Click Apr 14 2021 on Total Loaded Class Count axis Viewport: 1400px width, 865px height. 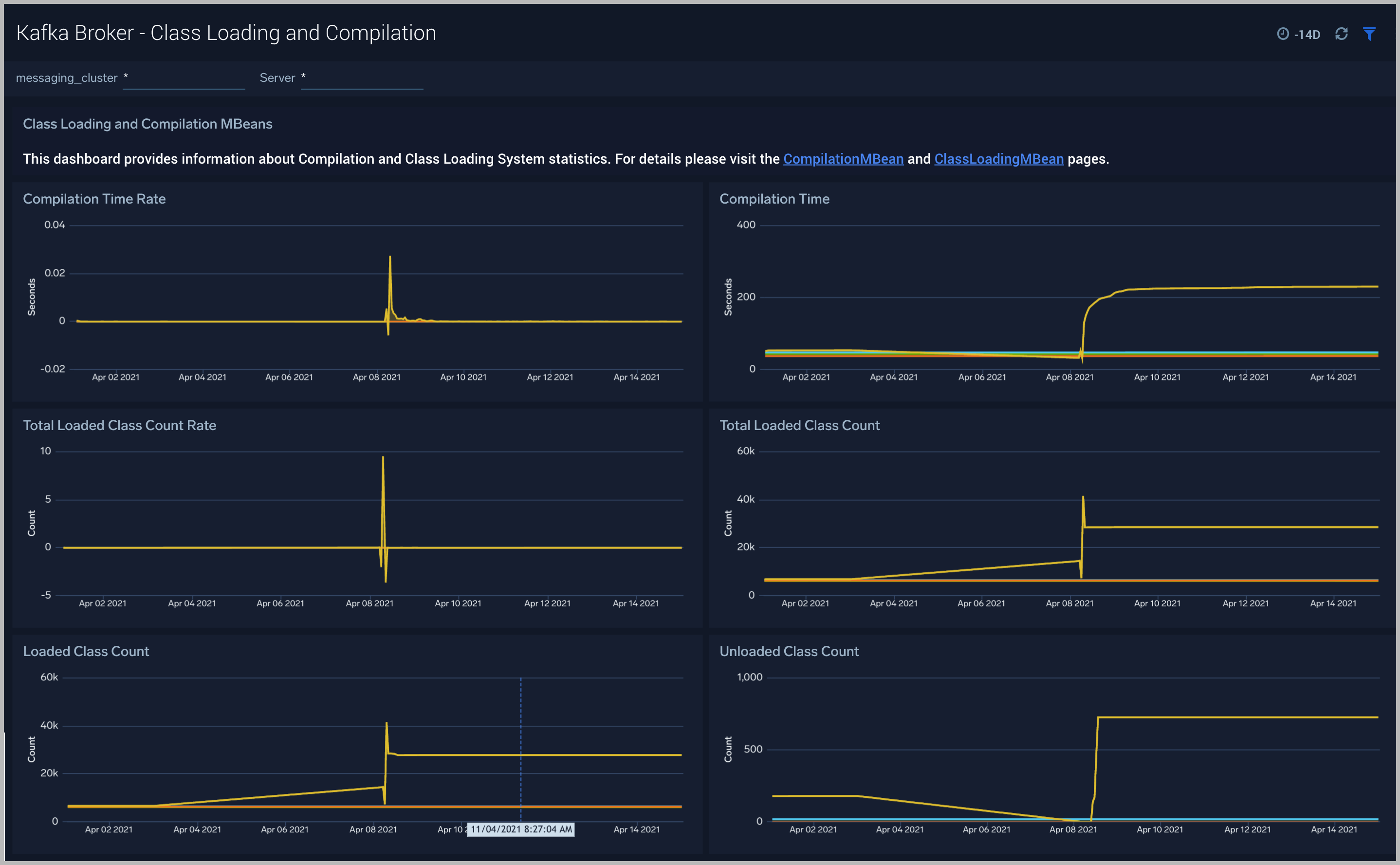point(1333,603)
